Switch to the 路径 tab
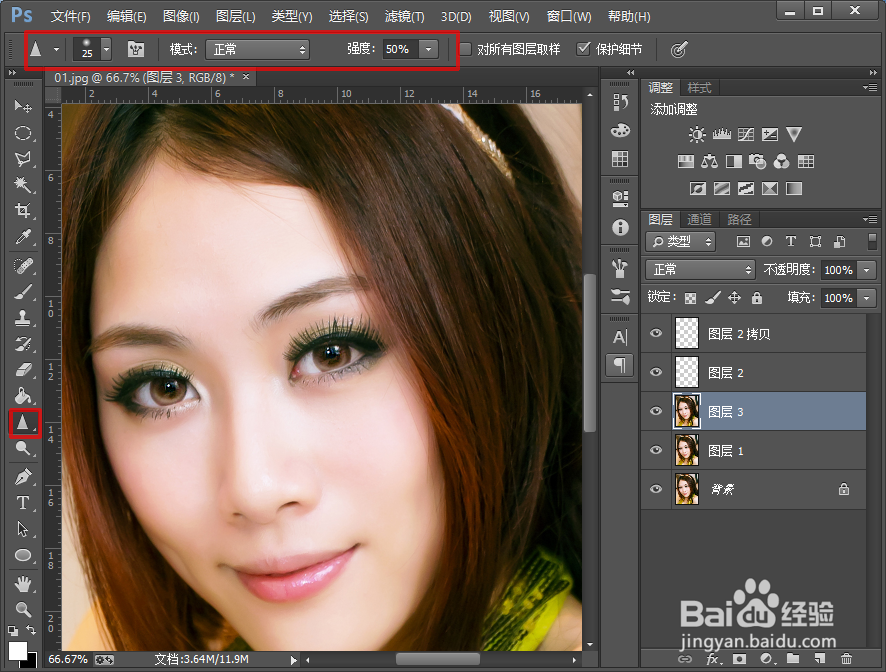886x672 pixels. (x=740, y=219)
